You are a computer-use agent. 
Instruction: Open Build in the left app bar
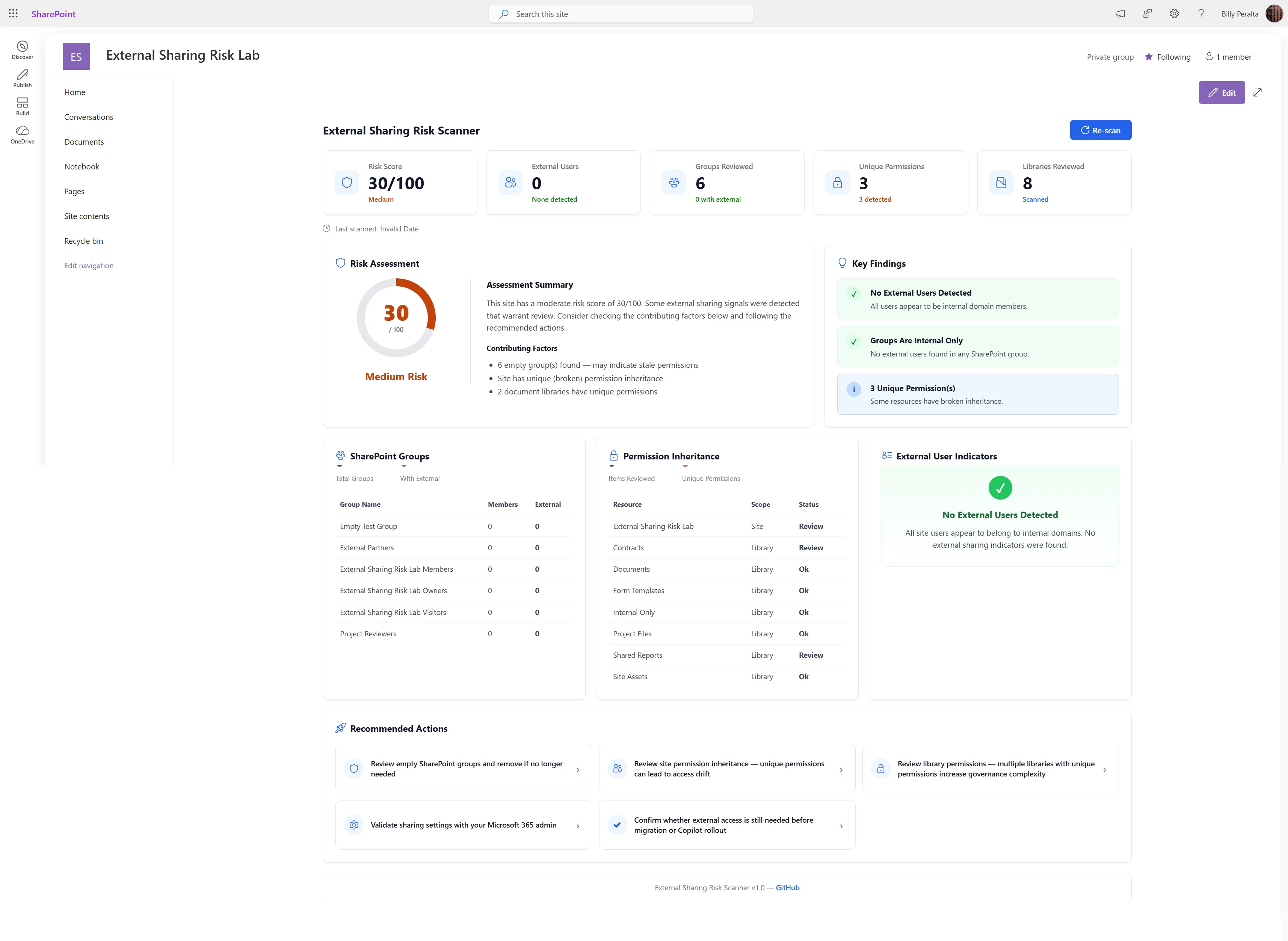22,107
